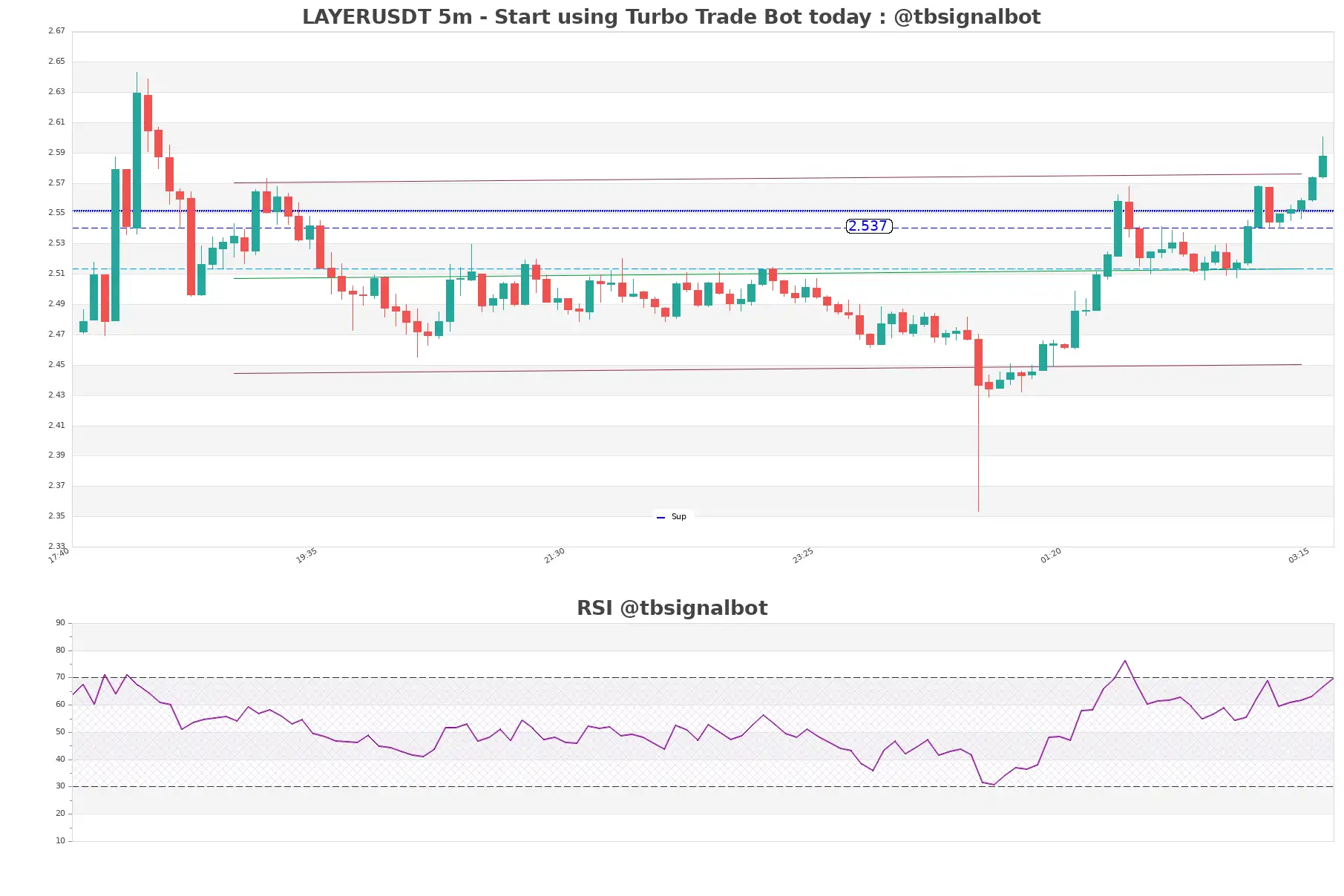Click the 01:20 time axis label
The image size is (1344, 896).
(1051, 556)
